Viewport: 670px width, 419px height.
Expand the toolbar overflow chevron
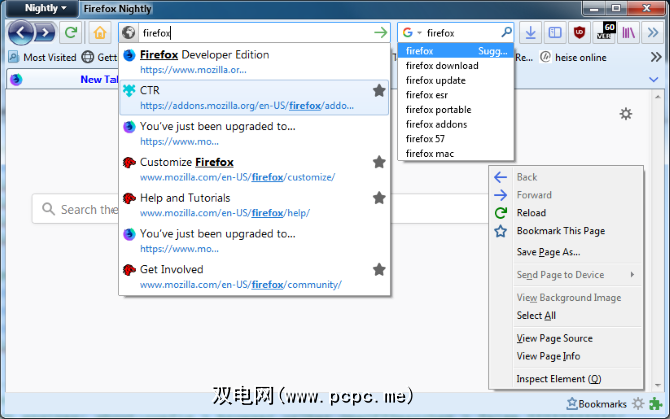(652, 32)
